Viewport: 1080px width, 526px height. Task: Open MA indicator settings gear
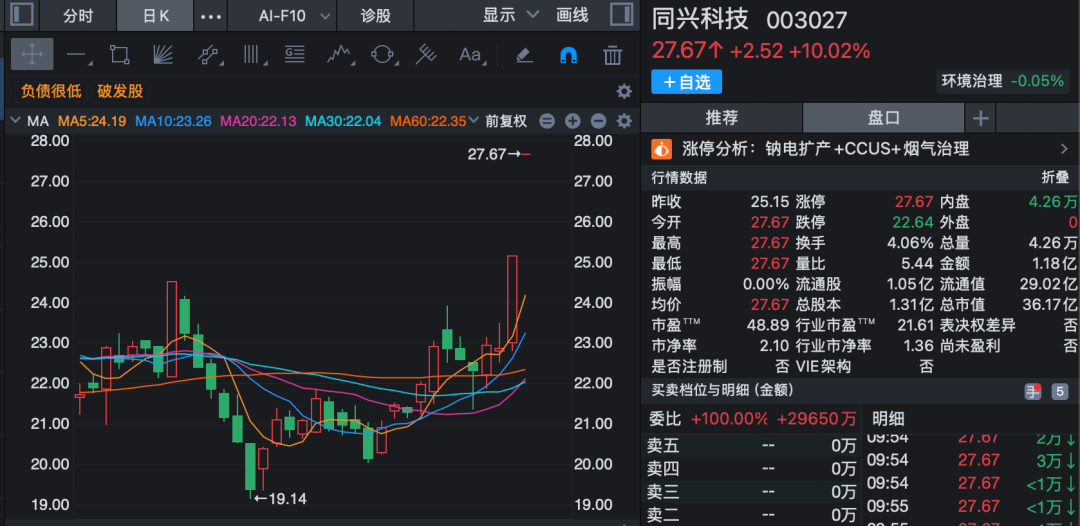[624, 121]
